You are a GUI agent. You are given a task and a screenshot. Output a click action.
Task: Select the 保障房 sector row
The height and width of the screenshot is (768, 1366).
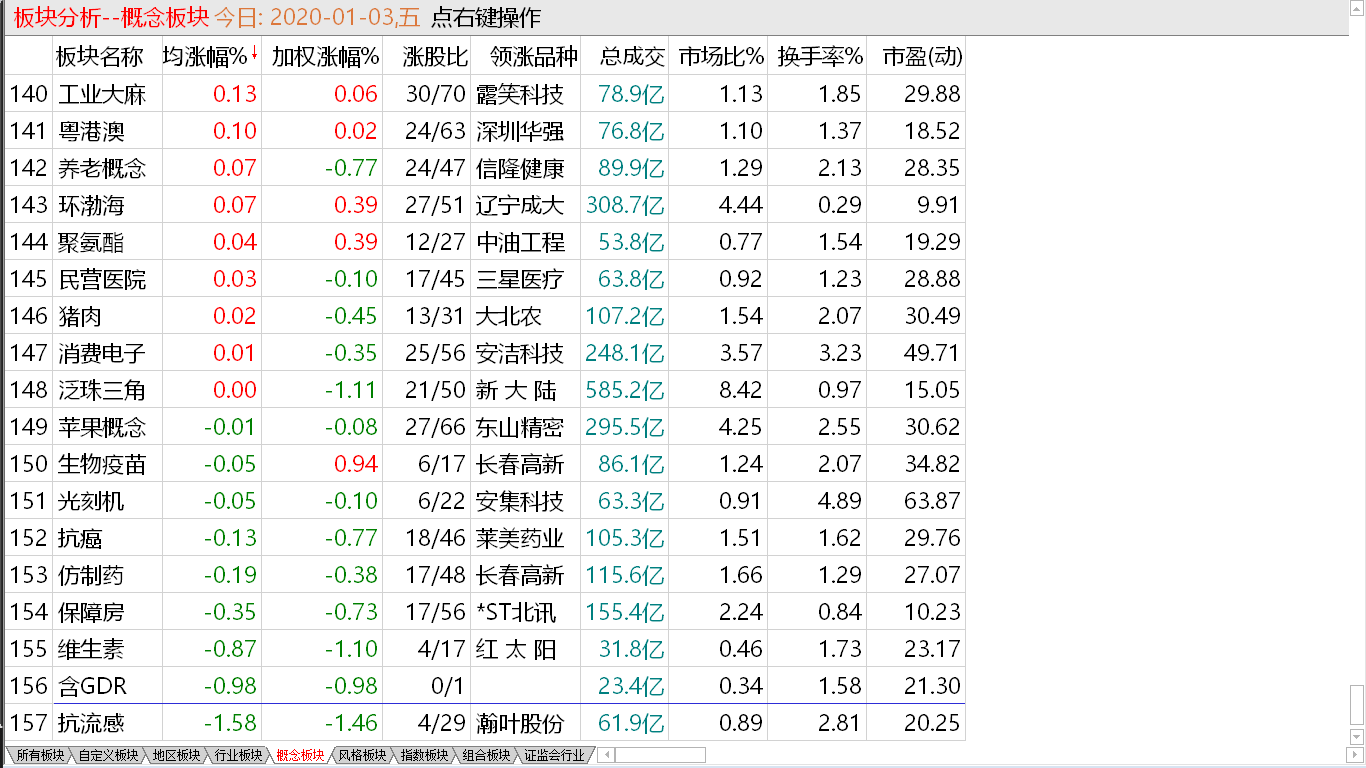(485, 612)
